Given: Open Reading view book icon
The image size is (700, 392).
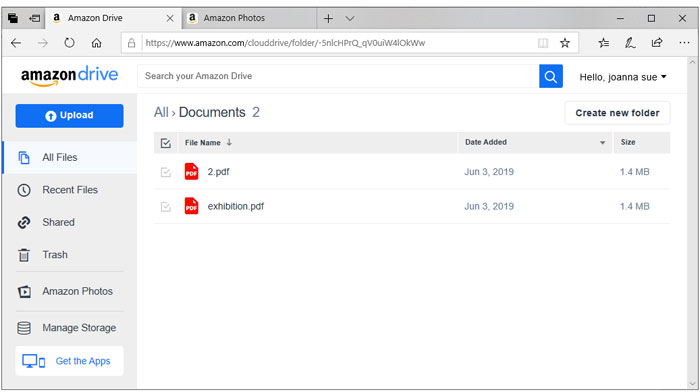Looking at the screenshot, I should (x=543, y=43).
